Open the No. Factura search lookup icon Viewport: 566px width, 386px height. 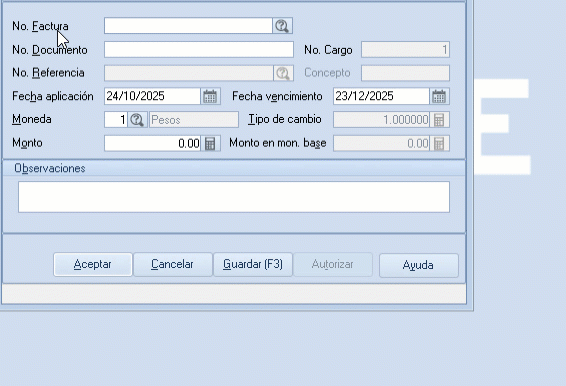pyautogui.click(x=282, y=26)
